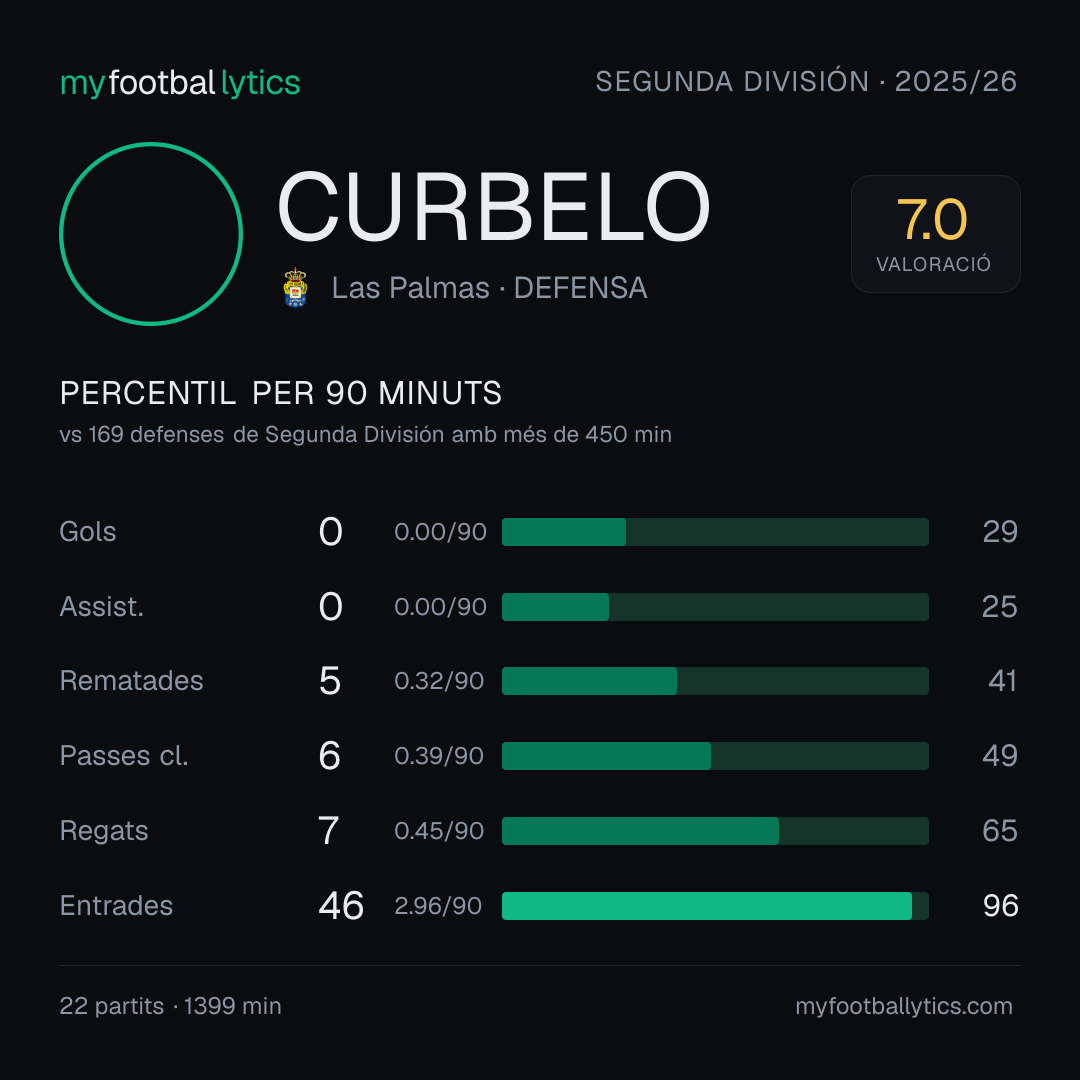The height and width of the screenshot is (1080, 1080).
Task: Click the Rematades progress bar
Action: (x=715, y=681)
